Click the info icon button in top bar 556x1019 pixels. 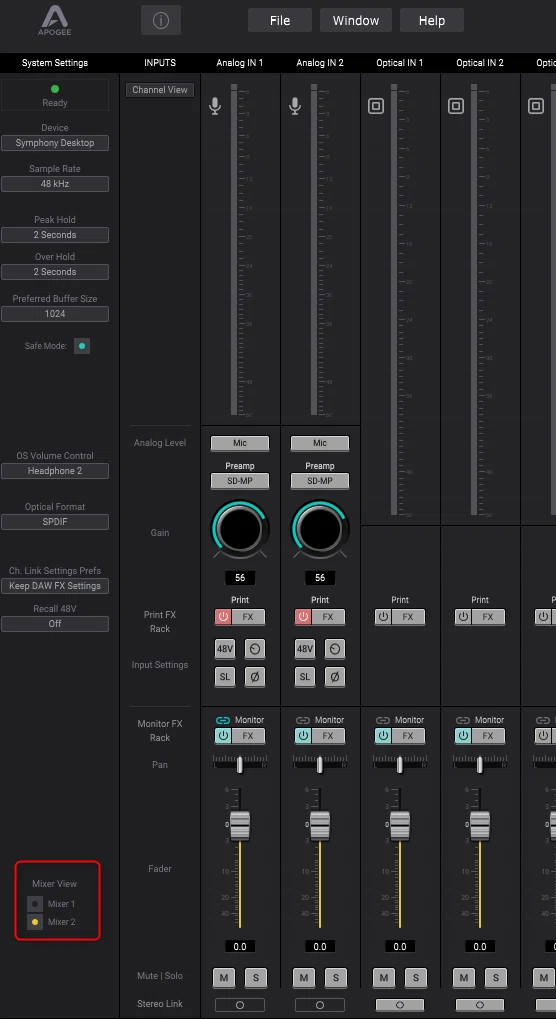(161, 20)
